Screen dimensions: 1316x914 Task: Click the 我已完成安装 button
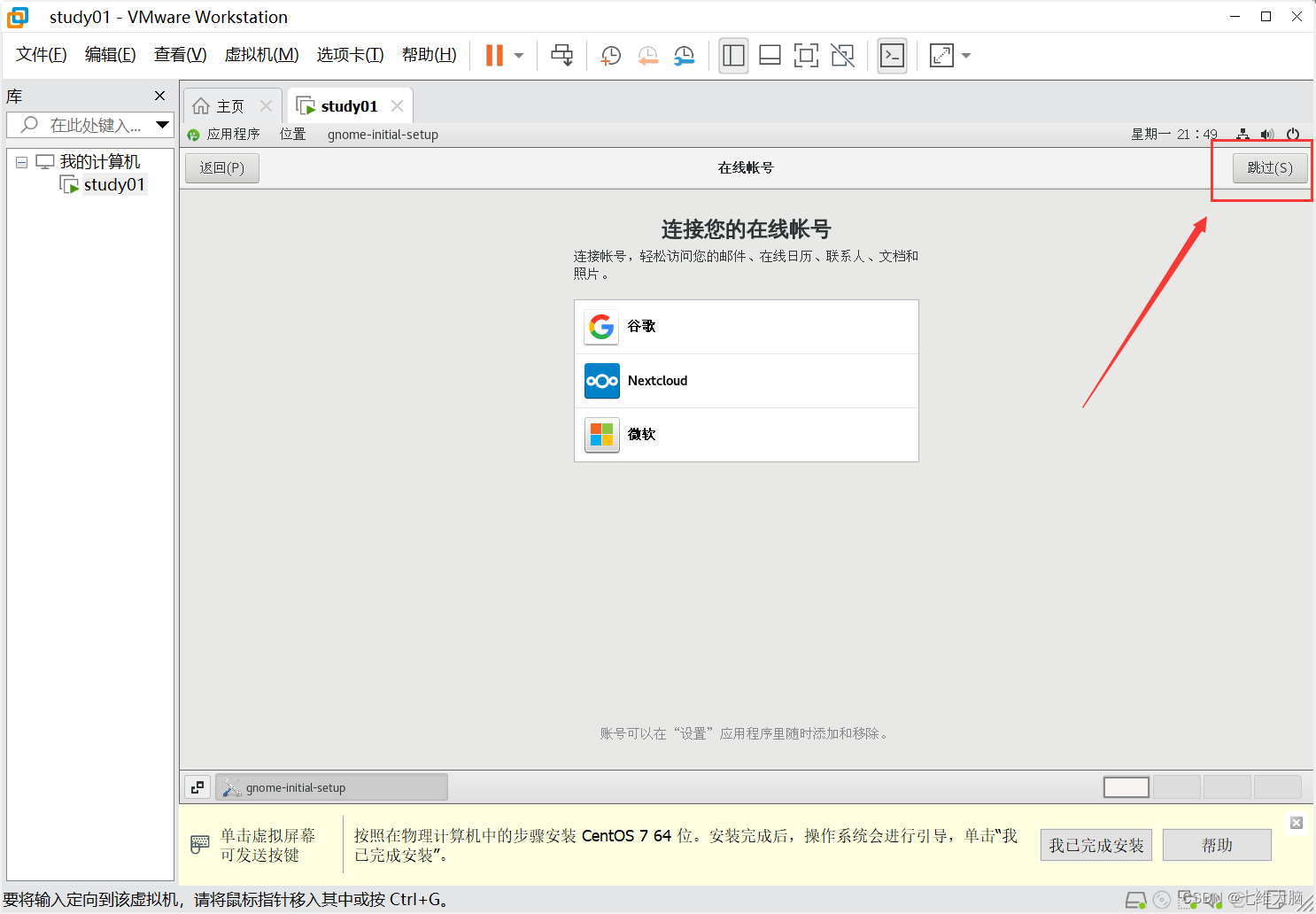point(1096,845)
